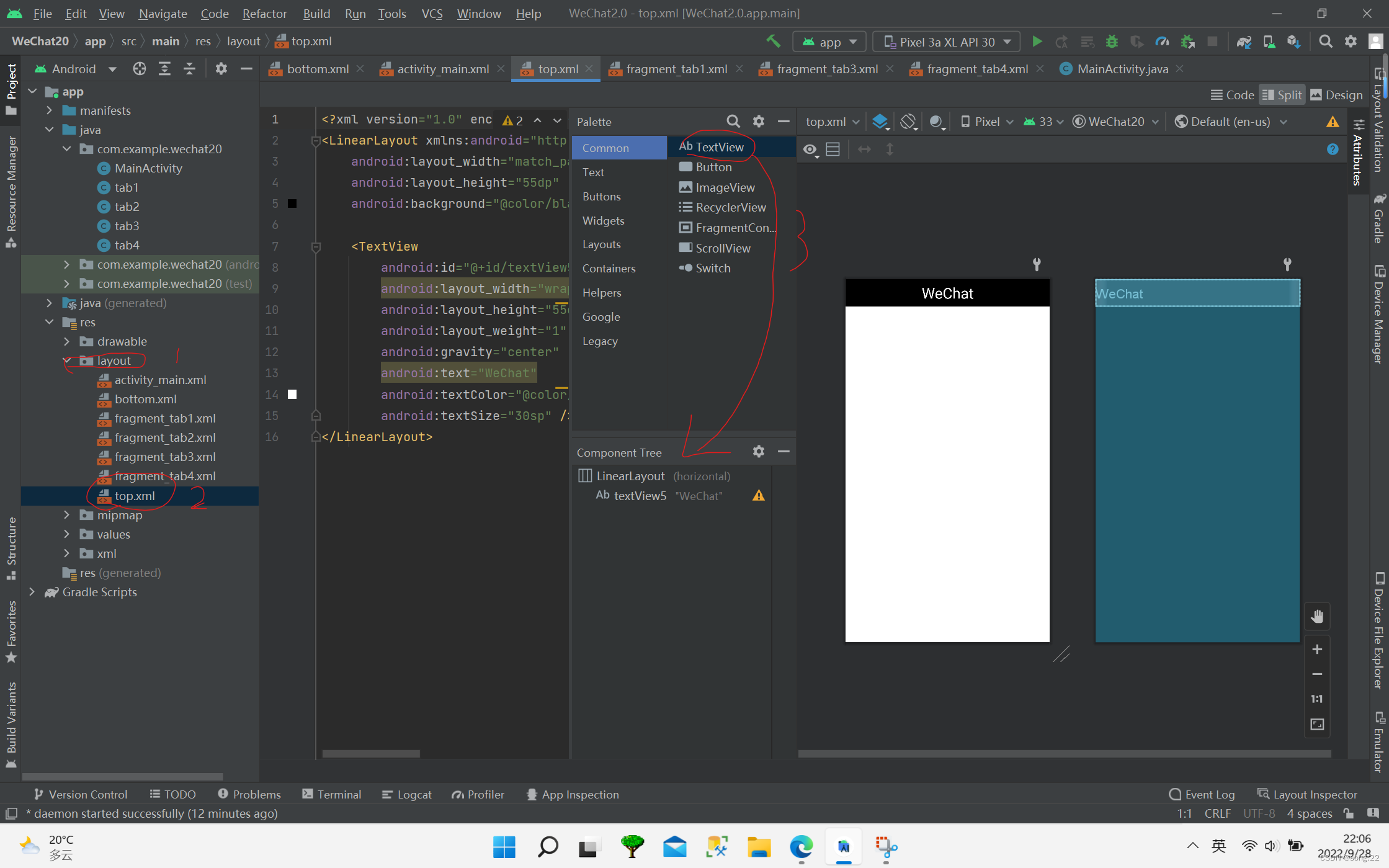
Task: Expand the drawable folder
Action: coord(66,341)
